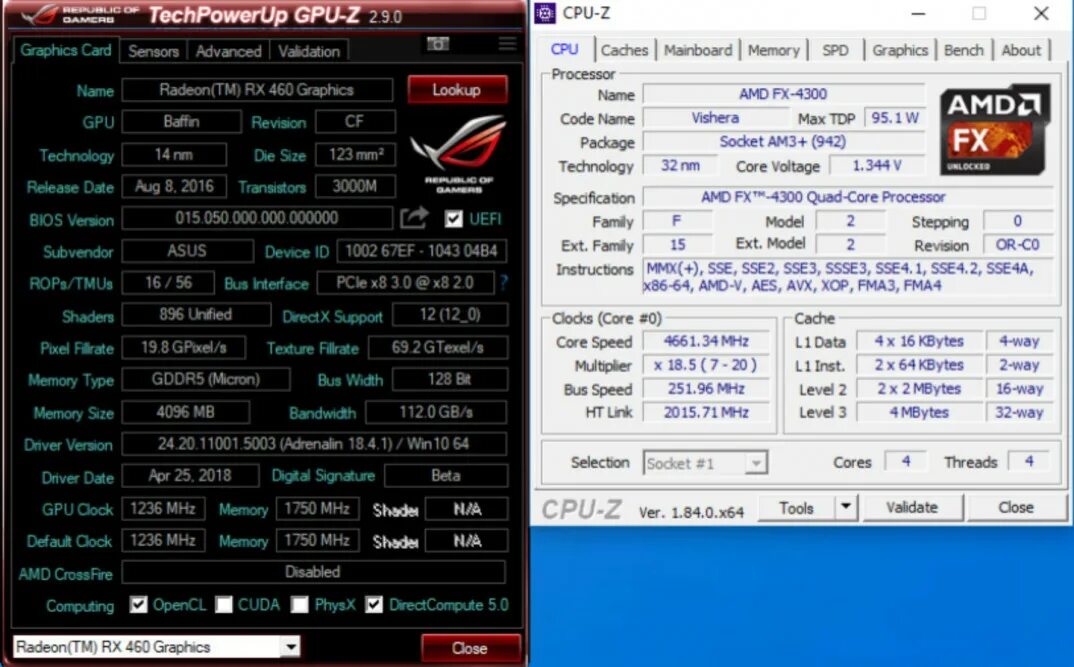The height and width of the screenshot is (667, 1074).
Task: Click the GPU Name field Radeon RX 460
Action: point(257,90)
